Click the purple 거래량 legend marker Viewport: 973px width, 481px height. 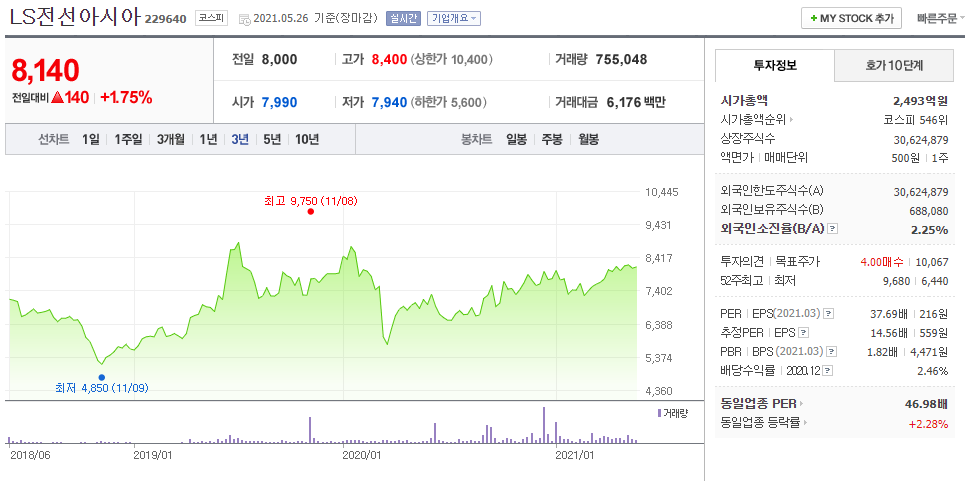pos(658,413)
